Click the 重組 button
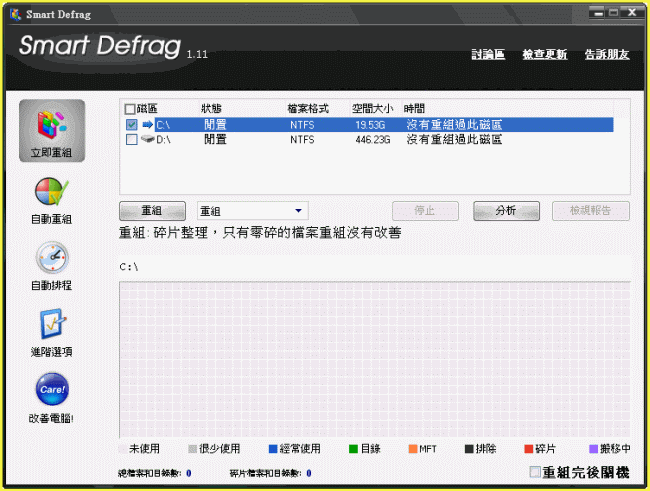The image size is (650, 491). (152, 211)
